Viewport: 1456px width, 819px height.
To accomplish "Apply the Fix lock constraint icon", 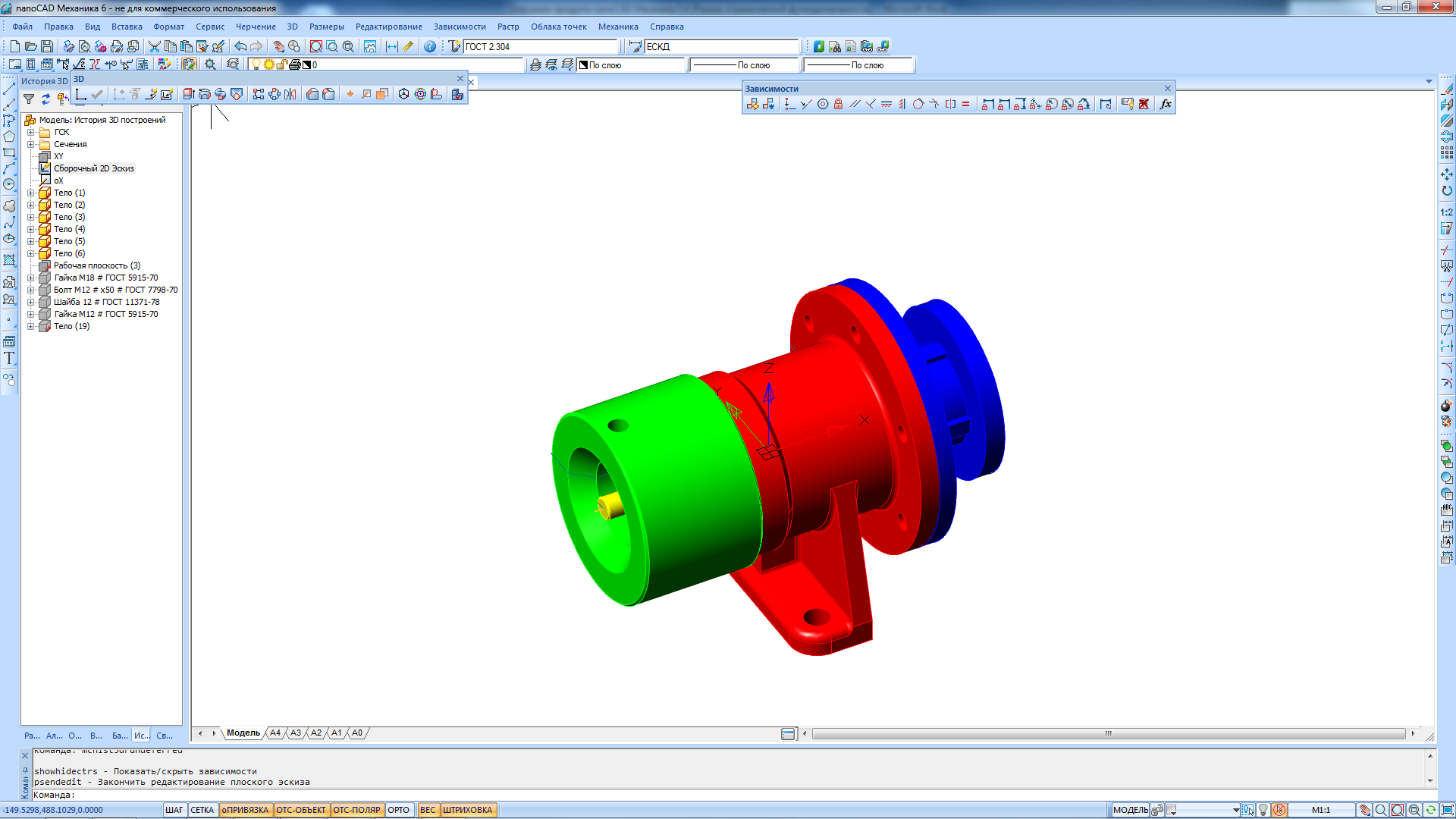I will pos(839,104).
